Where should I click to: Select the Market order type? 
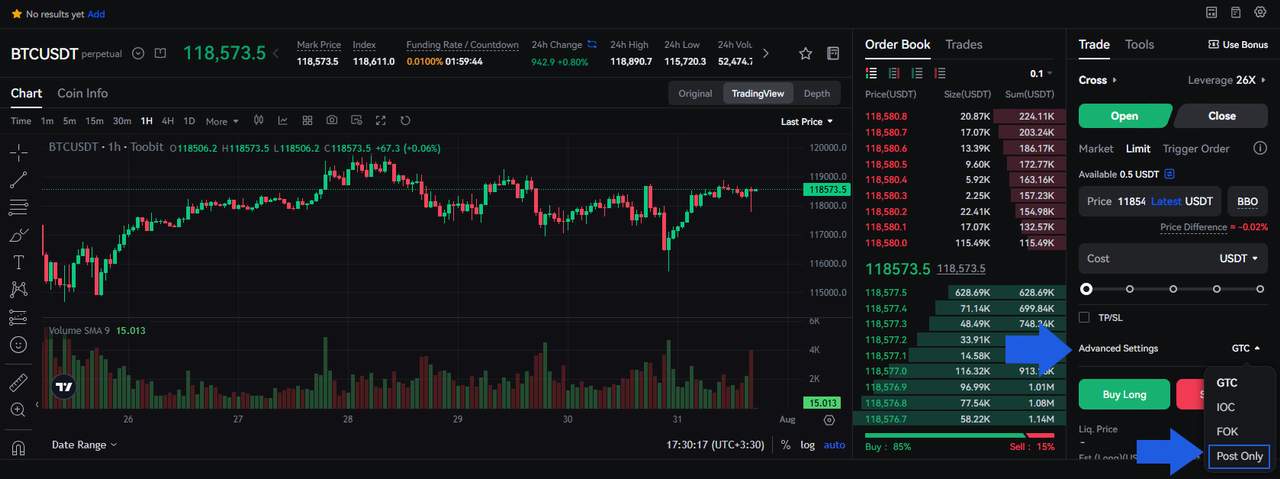pyautogui.click(x=1096, y=148)
